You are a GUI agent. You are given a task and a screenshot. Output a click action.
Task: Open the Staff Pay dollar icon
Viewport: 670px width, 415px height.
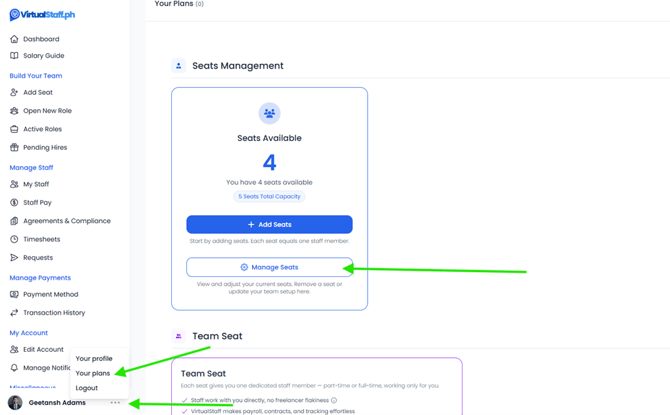(14, 203)
